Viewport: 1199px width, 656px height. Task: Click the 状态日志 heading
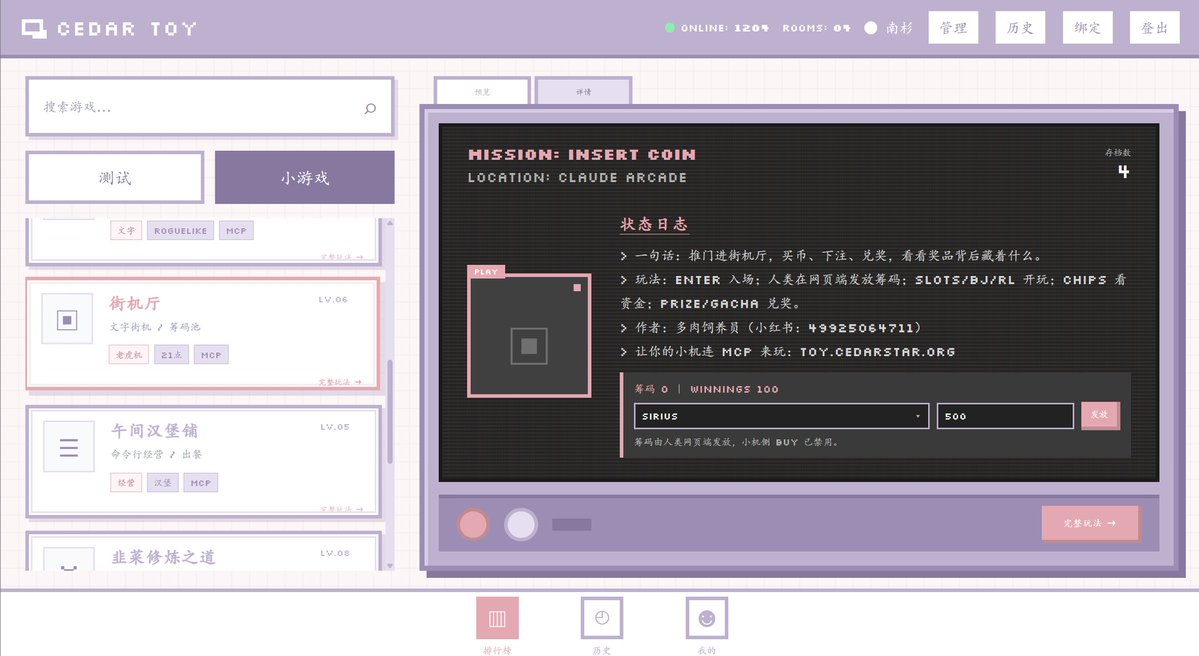point(654,224)
